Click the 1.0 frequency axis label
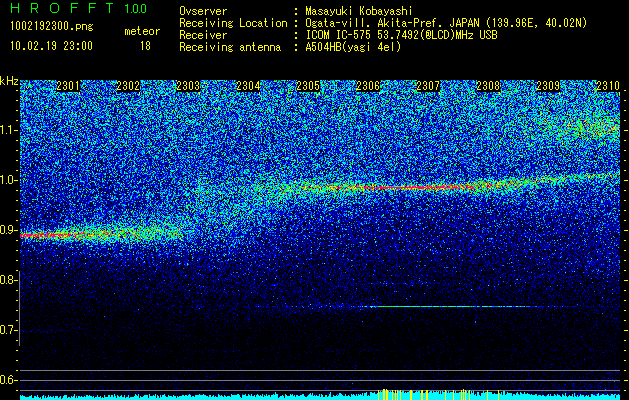 [7, 180]
